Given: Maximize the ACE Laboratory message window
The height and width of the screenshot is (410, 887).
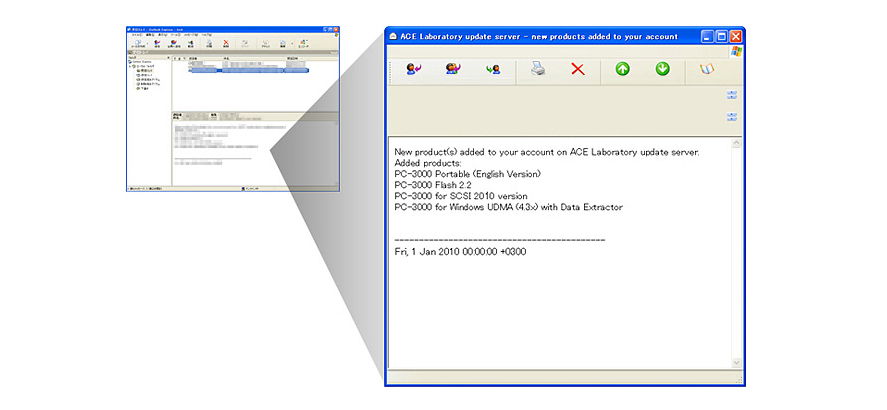Looking at the screenshot, I should click(x=722, y=37).
